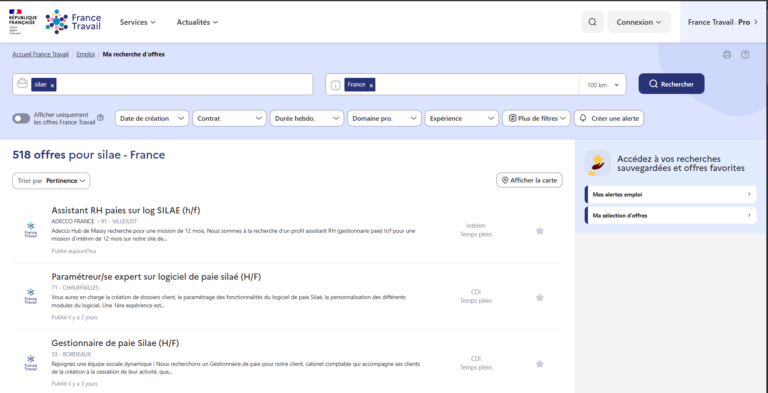Print the page with printer icon

tap(727, 55)
